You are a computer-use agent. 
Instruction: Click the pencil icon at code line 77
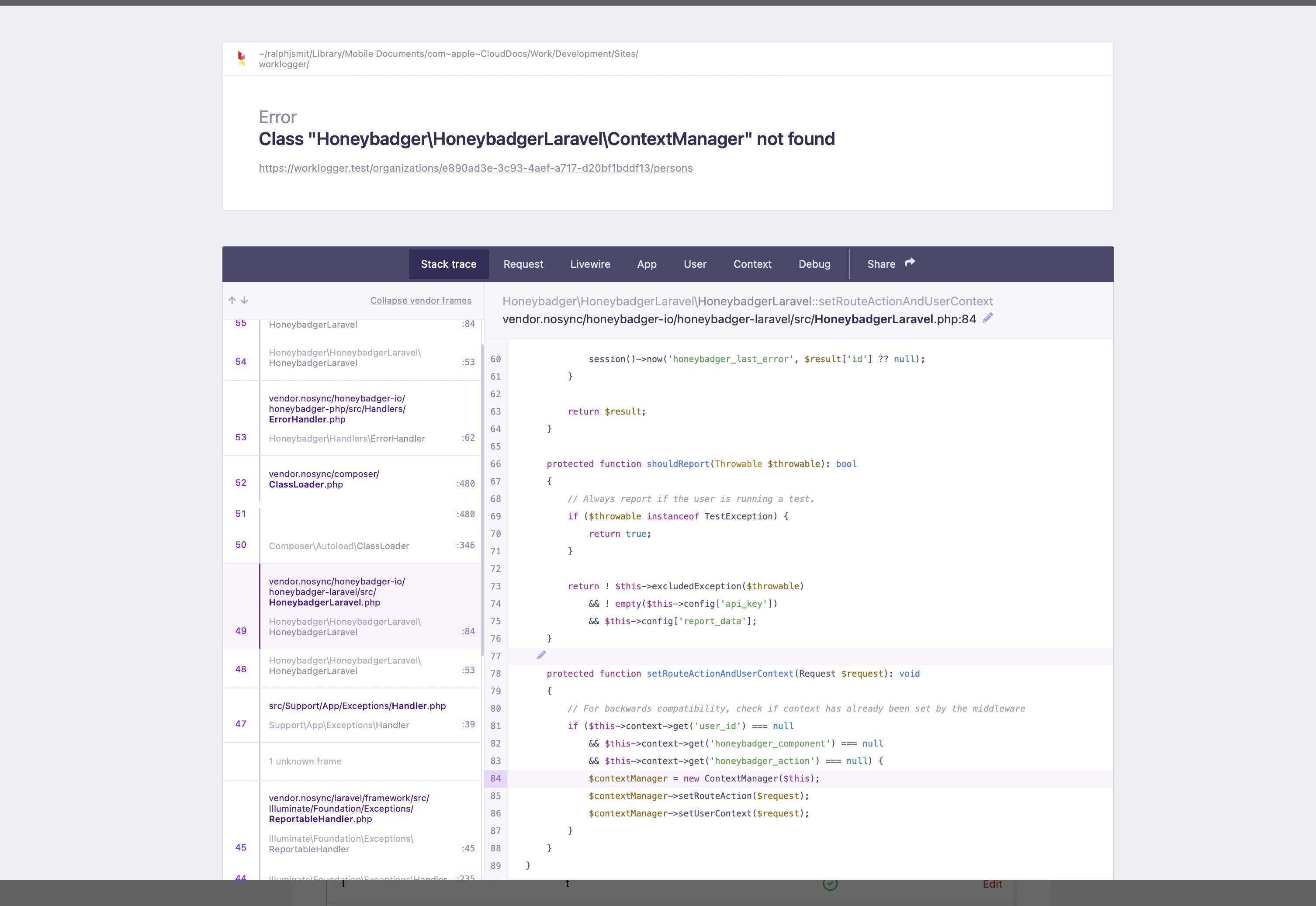click(541, 655)
